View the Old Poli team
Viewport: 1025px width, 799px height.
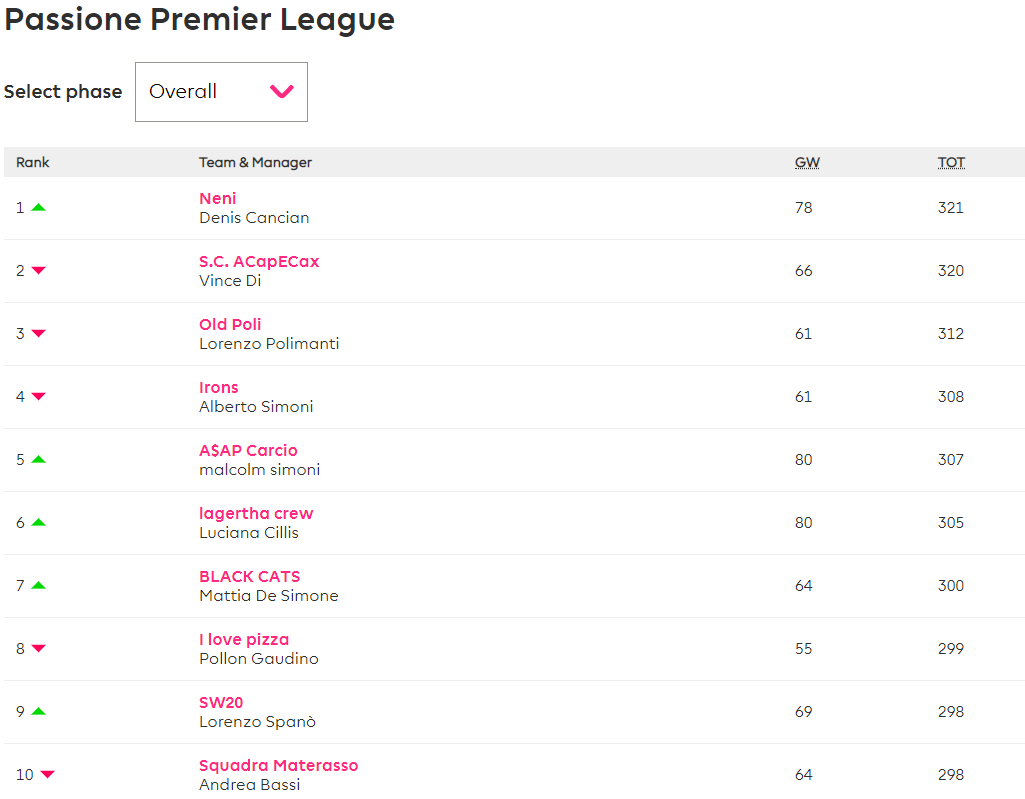click(x=230, y=324)
